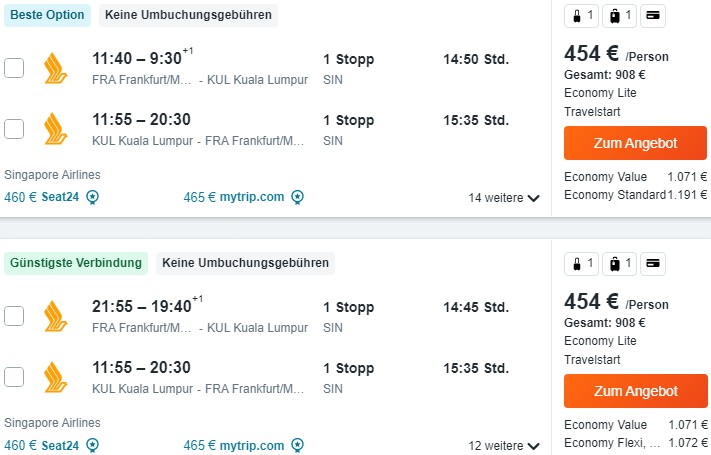Expand the 14 weitere offers list
Image resolution: width=711 pixels, height=455 pixels.
[504, 198]
